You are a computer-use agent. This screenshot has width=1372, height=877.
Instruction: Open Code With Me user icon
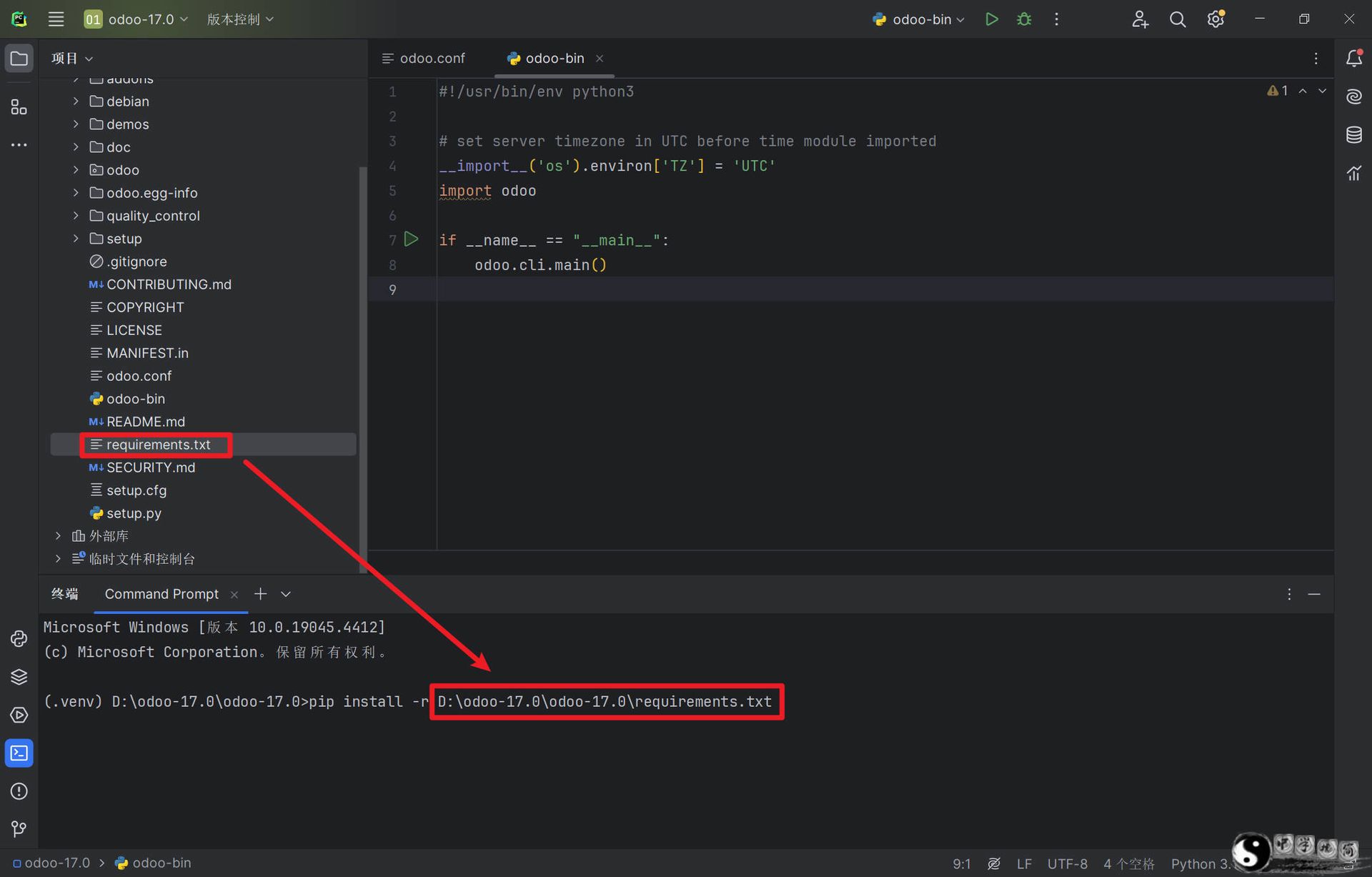[1140, 19]
